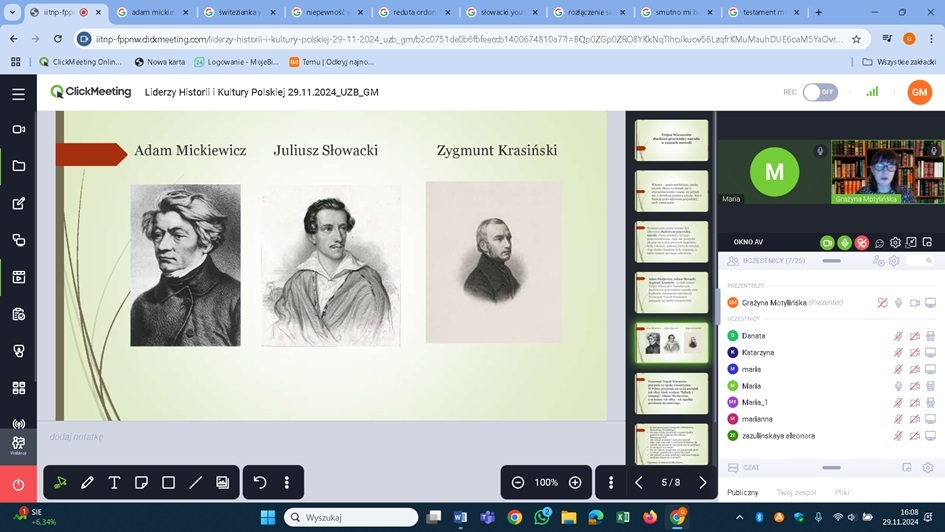Image resolution: width=945 pixels, height=532 pixels.
Task: Open the Windows Start menu
Action: (x=268, y=517)
